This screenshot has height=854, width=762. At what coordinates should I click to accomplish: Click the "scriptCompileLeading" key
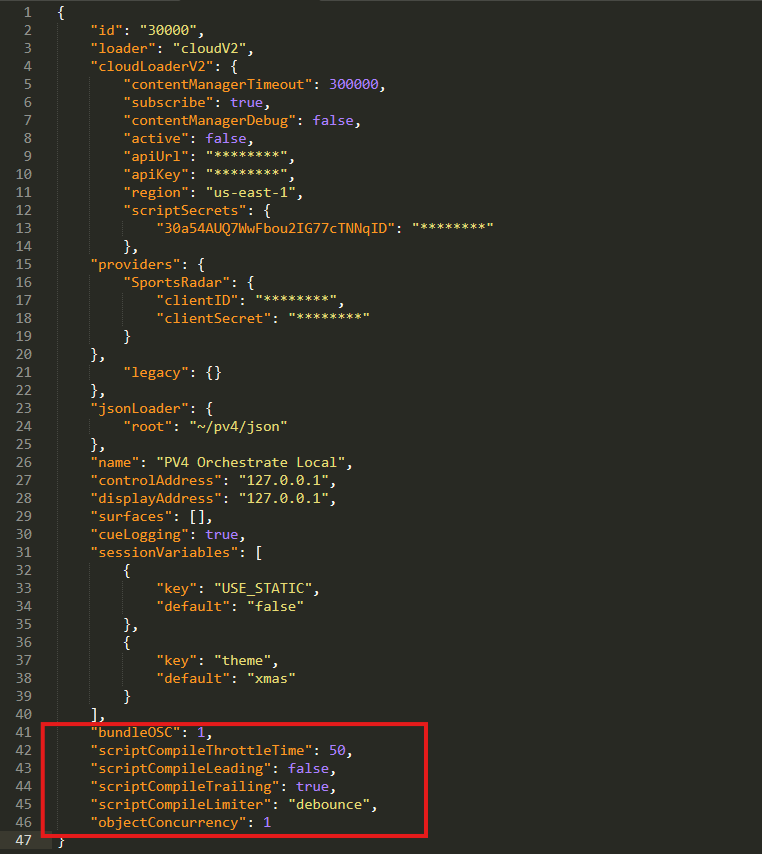181,768
